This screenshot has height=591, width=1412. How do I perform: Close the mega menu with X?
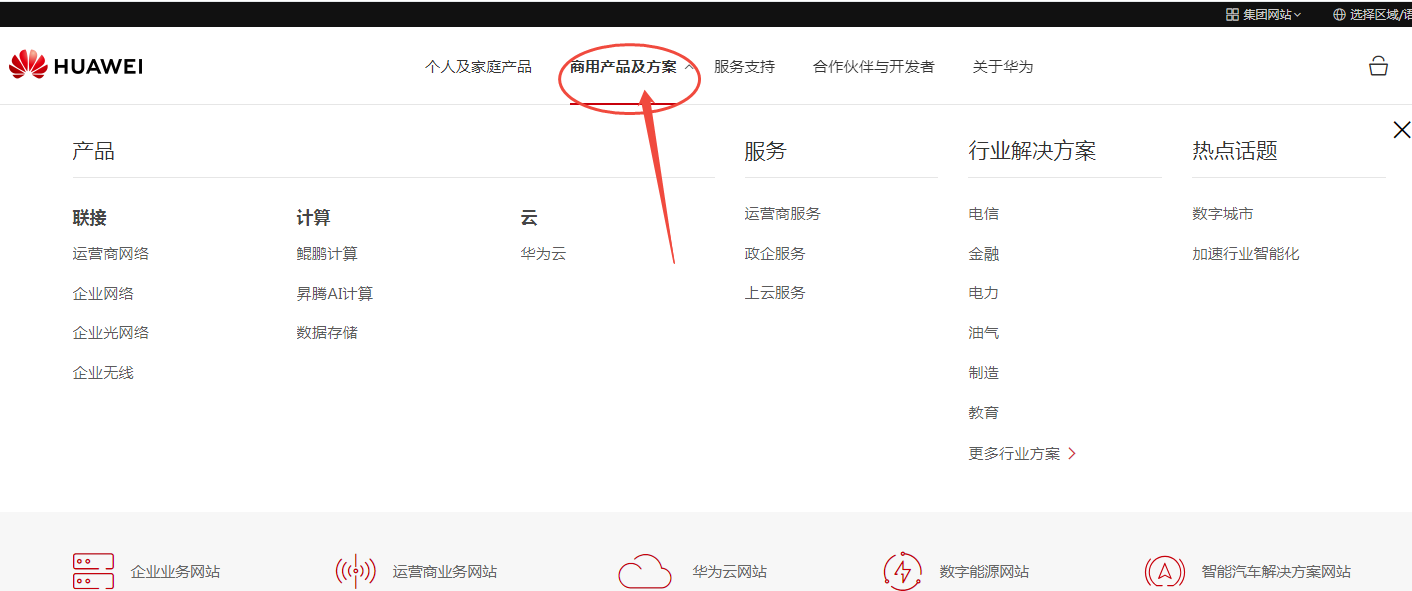(1401, 130)
